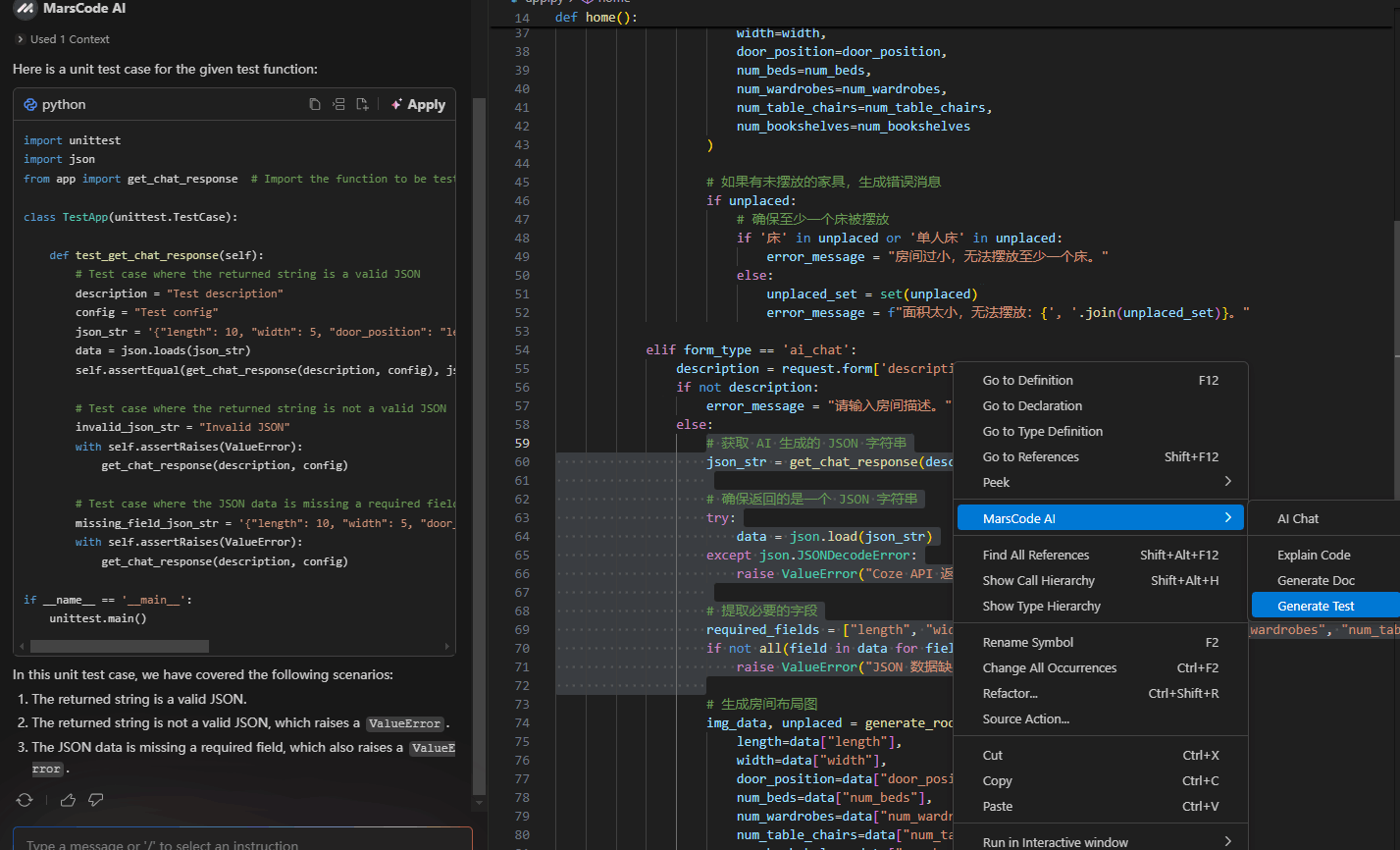The image size is (1400, 850).
Task: Choose Go to Type Definition
Action: 1101,431
